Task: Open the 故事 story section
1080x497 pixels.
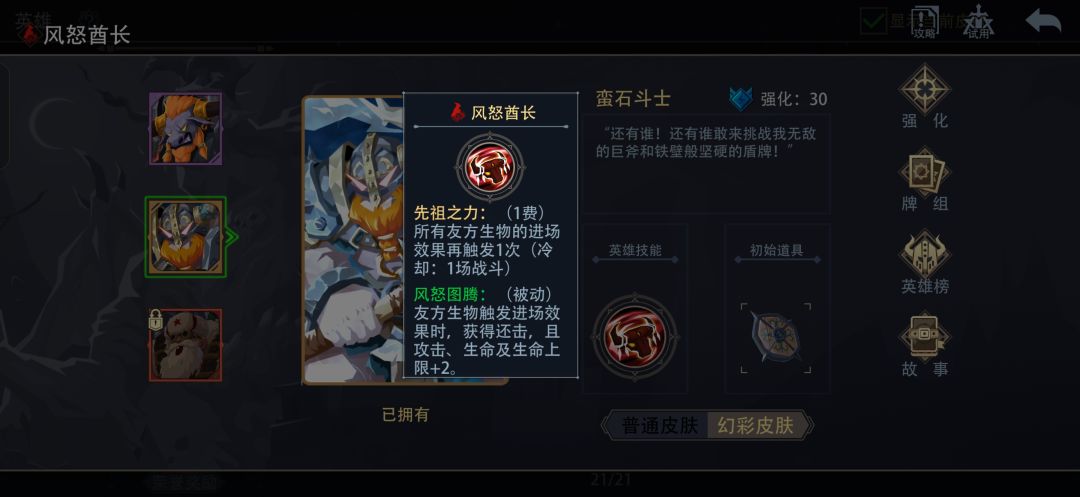Action: (x=924, y=344)
